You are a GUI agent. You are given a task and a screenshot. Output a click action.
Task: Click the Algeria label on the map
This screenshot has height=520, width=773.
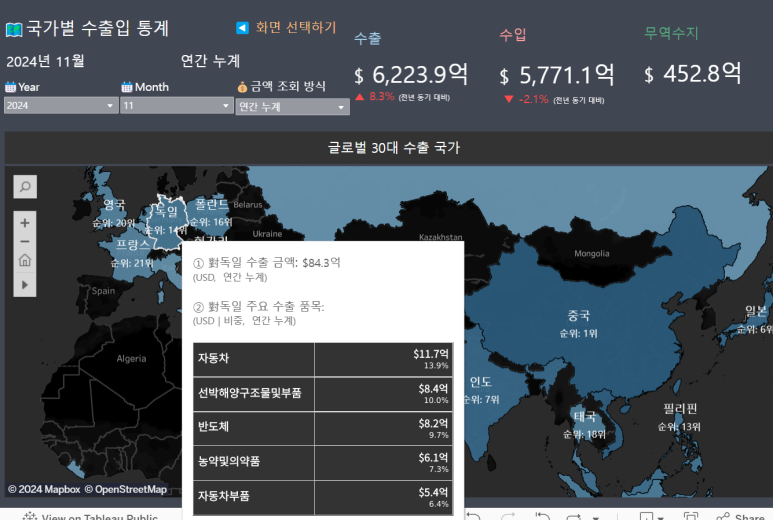coord(131,358)
